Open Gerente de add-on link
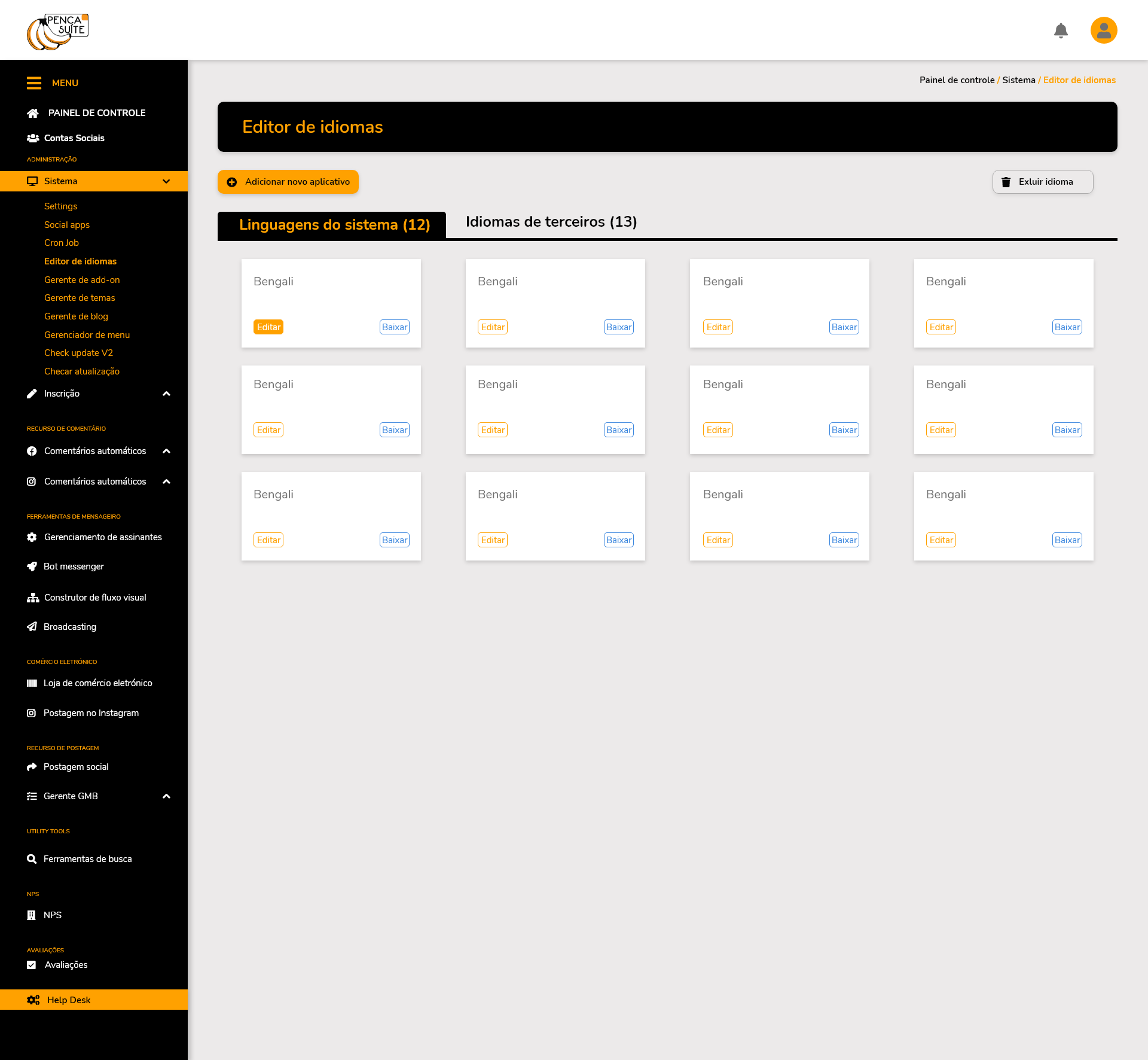This screenshot has width=1148, height=1060. click(x=82, y=280)
